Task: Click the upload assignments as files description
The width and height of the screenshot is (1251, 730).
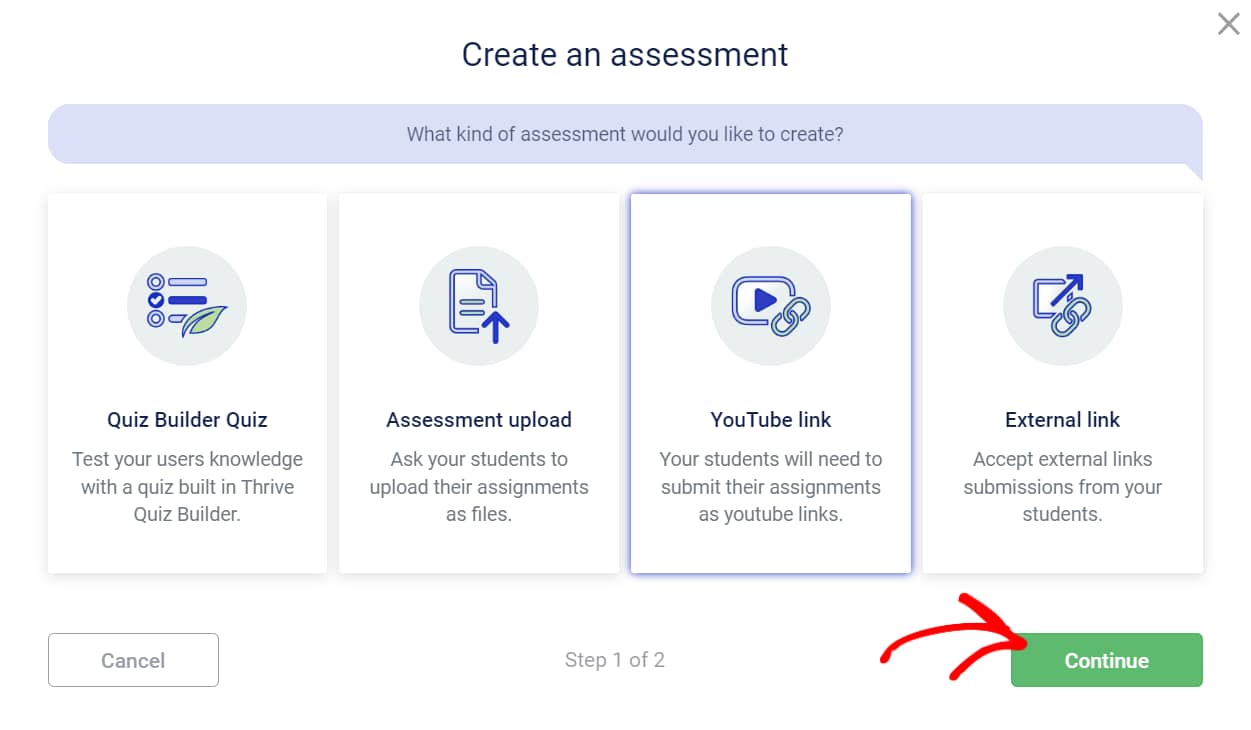Action: point(479,487)
